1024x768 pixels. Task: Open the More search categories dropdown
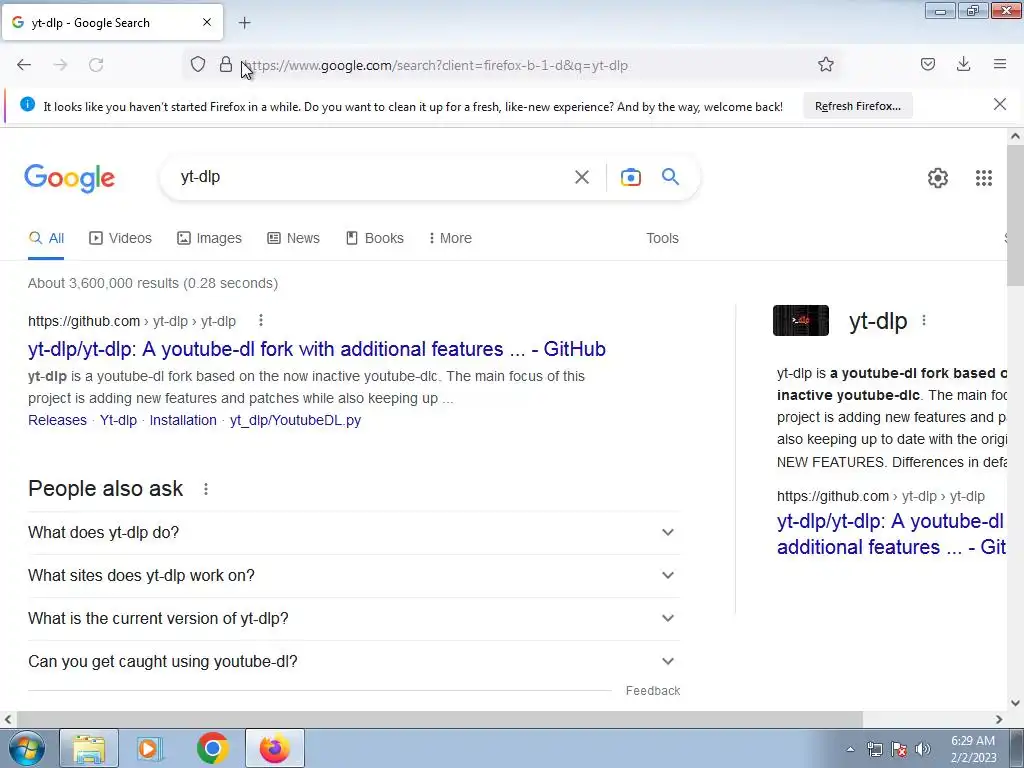point(450,238)
